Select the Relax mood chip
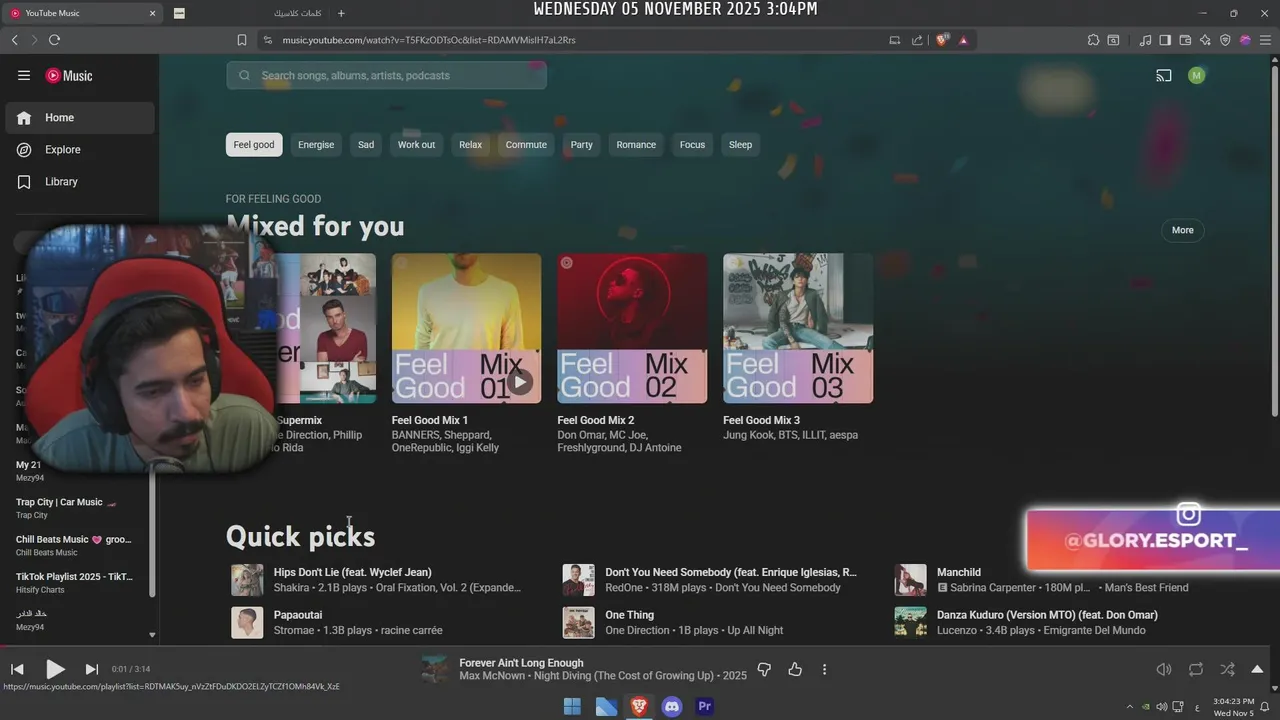The width and height of the screenshot is (1280, 720). pyautogui.click(x=470, y=144)
